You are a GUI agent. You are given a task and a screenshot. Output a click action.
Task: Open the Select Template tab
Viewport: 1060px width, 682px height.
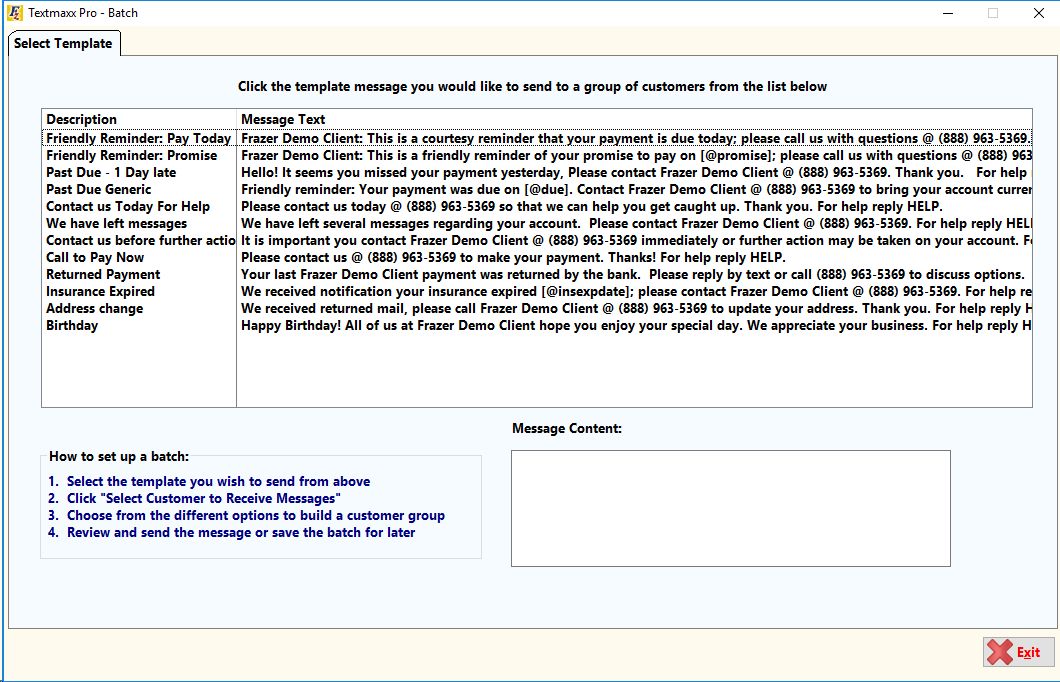(x=64, y=43)
